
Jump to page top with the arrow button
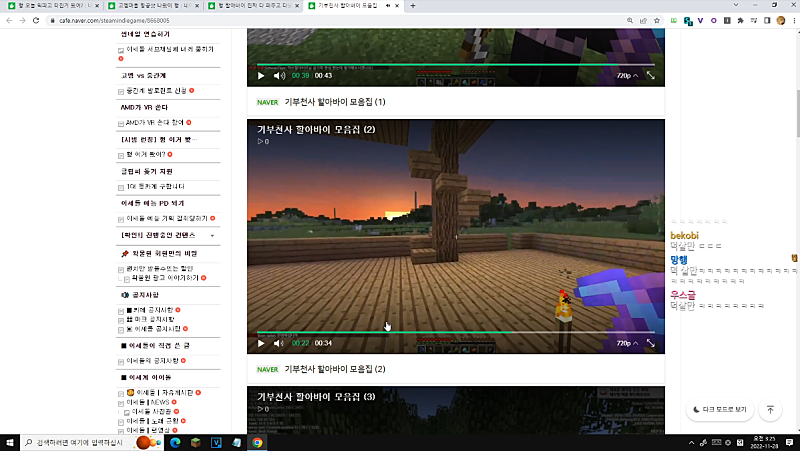click(x=770, y=410)
